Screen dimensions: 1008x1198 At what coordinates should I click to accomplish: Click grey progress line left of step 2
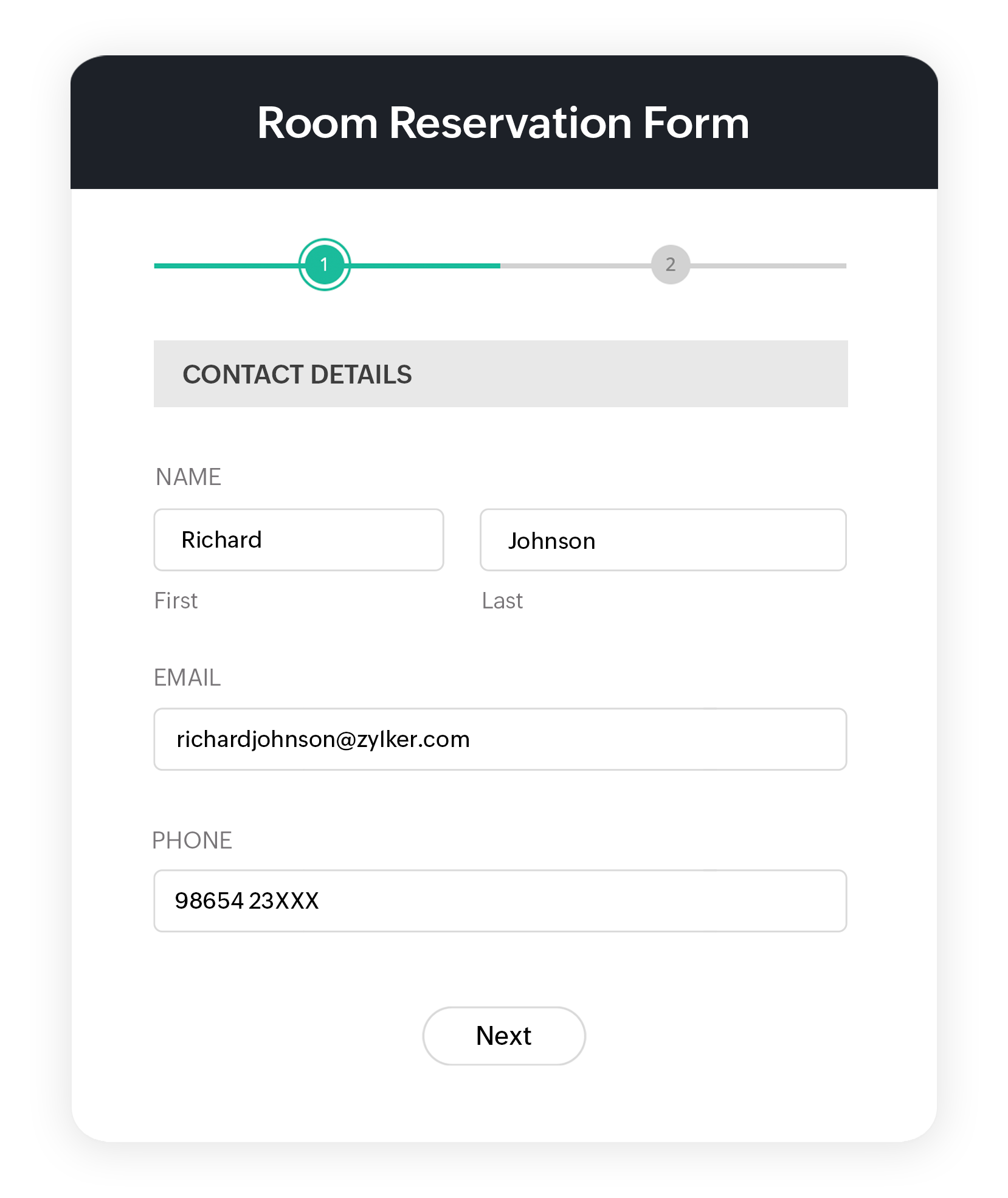pos(575,266)
